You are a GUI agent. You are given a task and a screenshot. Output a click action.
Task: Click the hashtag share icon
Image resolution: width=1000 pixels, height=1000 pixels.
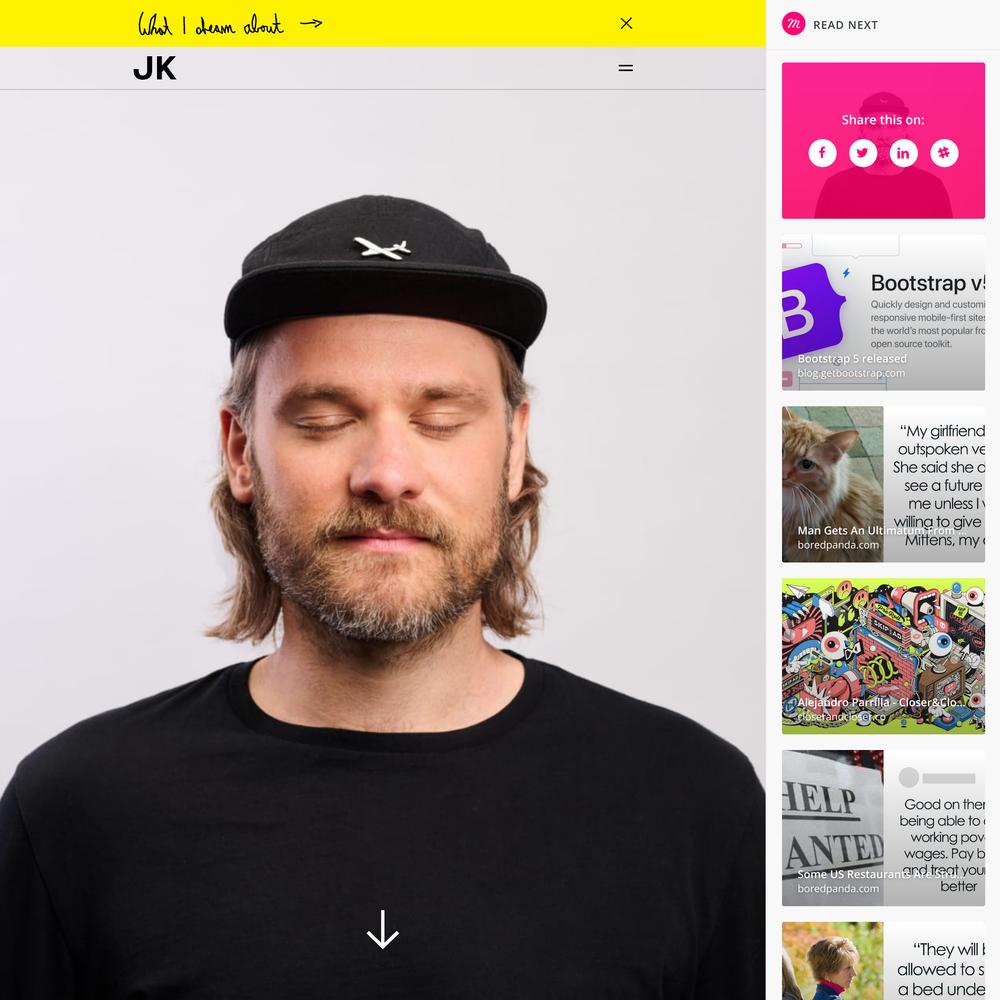(944, 153)
